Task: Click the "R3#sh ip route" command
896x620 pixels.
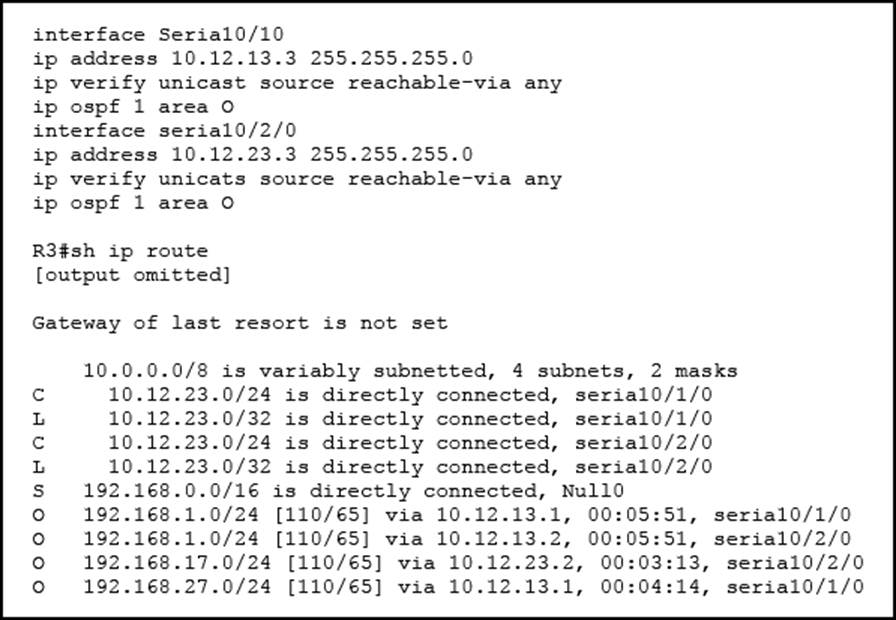Action: click(x=120, y=251)
